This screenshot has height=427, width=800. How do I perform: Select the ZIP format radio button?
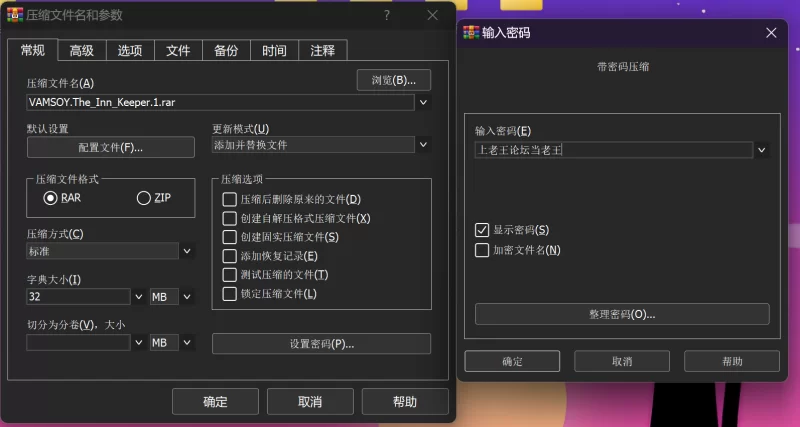point(144,198)
